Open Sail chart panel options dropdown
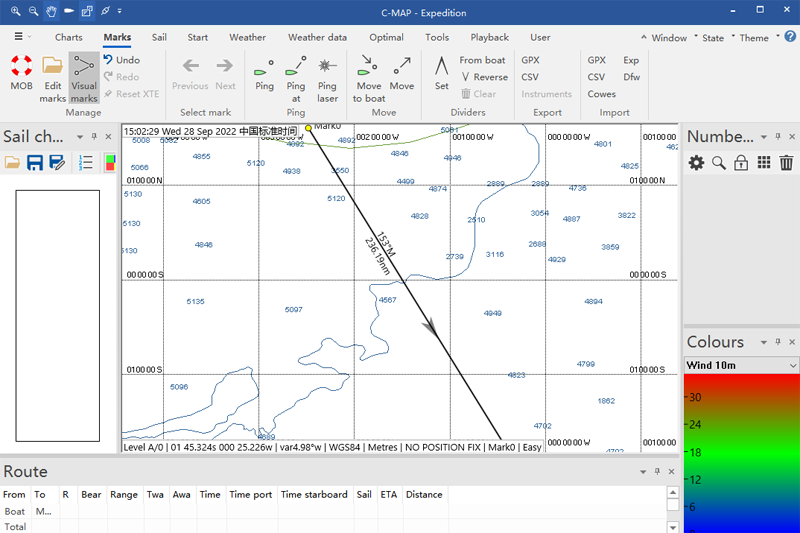Screen dimensions: 800x533 (x=80, y=137)
